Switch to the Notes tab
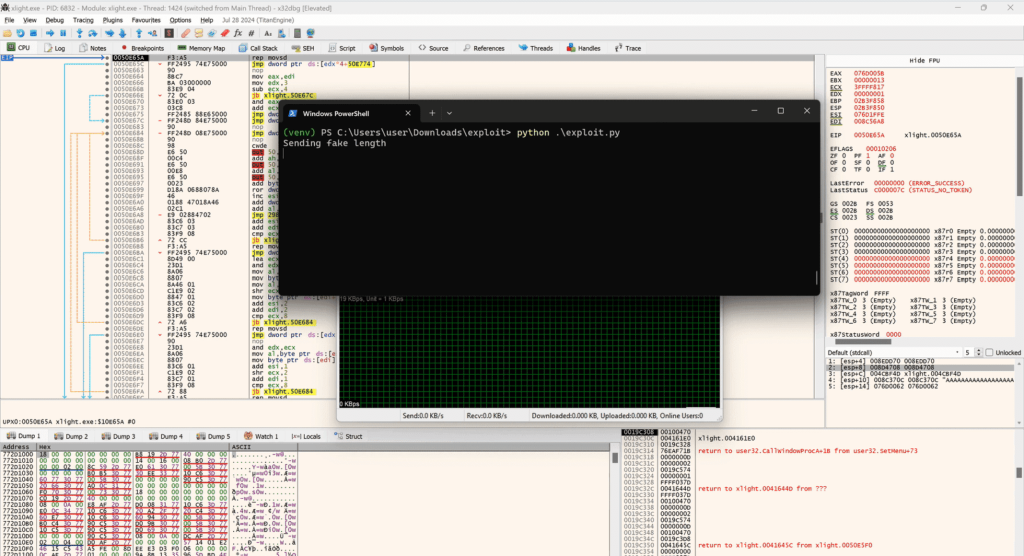The width and height of the screenshot is (1024, 556). tap(93, 48)
